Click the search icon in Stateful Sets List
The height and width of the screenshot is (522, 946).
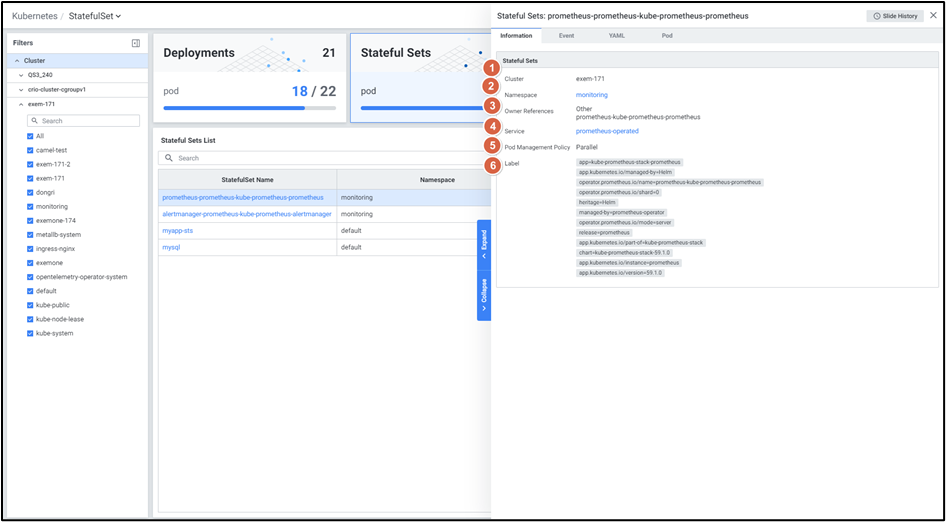pos(169,158)
